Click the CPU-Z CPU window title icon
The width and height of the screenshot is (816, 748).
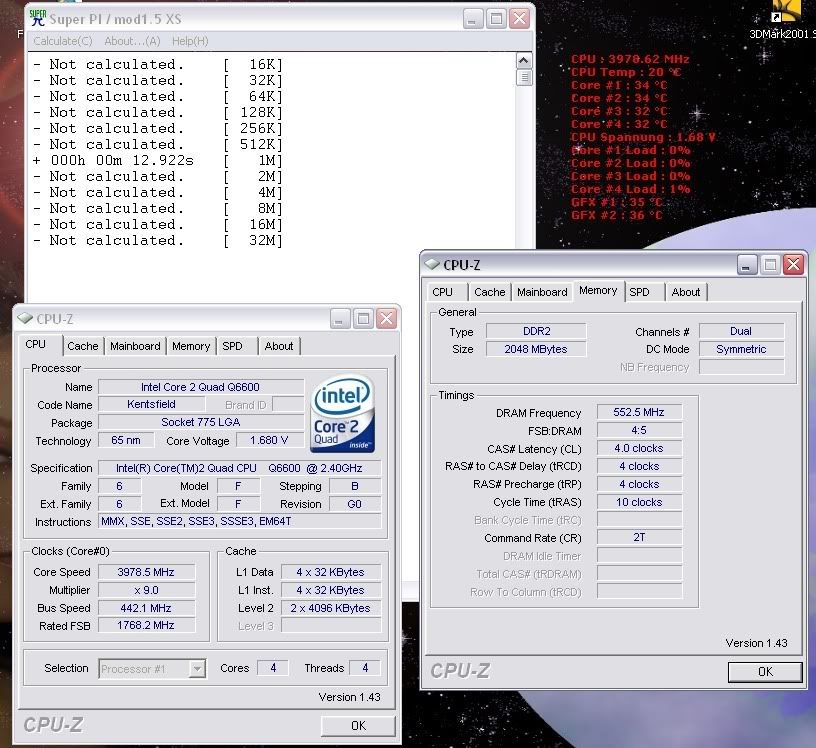[x=25, y=318]
